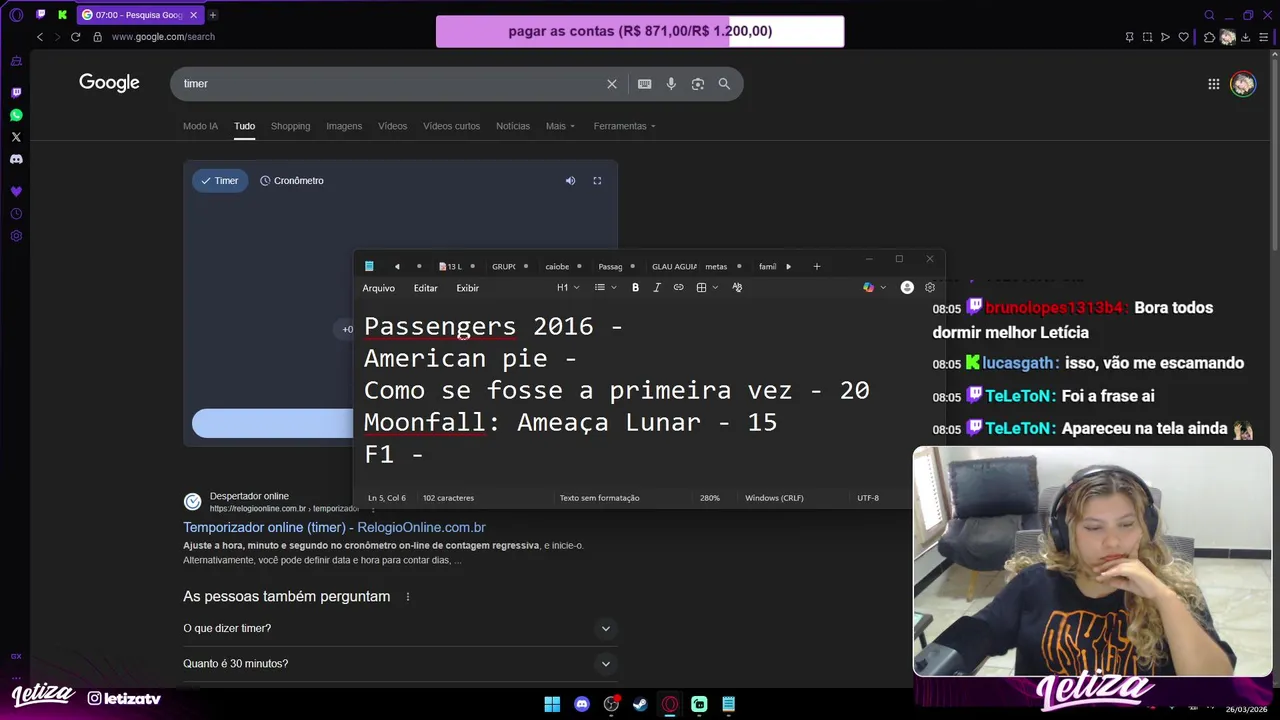Click the UTF-8 encoding indicator
The width and height of the screenshot is (1280, 720).
click(x=868, y=498)
